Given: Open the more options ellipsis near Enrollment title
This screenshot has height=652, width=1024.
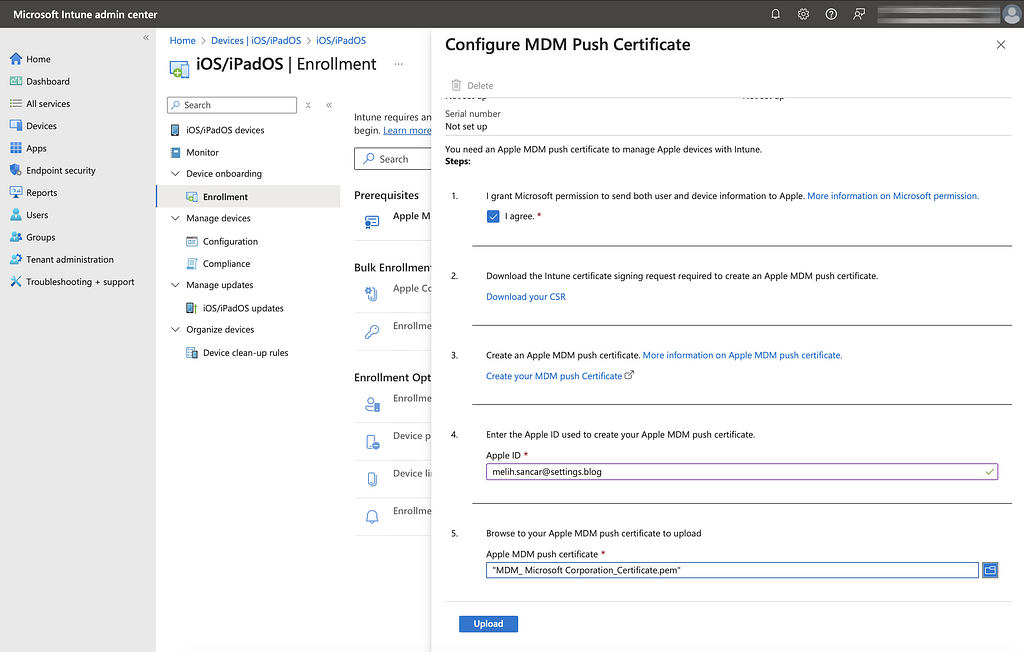Looking at the screenshot, I should coord(398,64).
